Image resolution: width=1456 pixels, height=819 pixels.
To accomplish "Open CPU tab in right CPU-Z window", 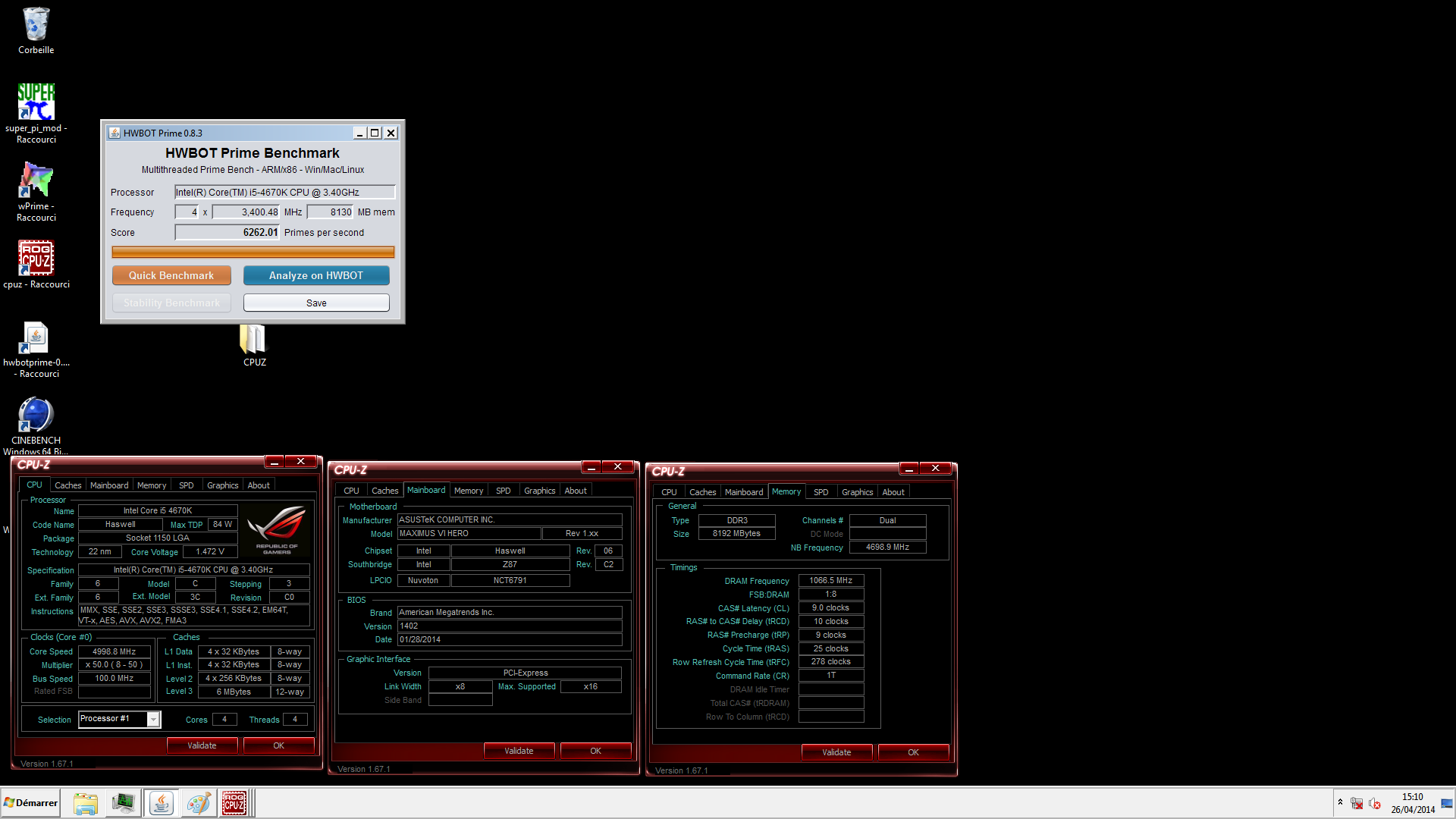I will (669, 492).
